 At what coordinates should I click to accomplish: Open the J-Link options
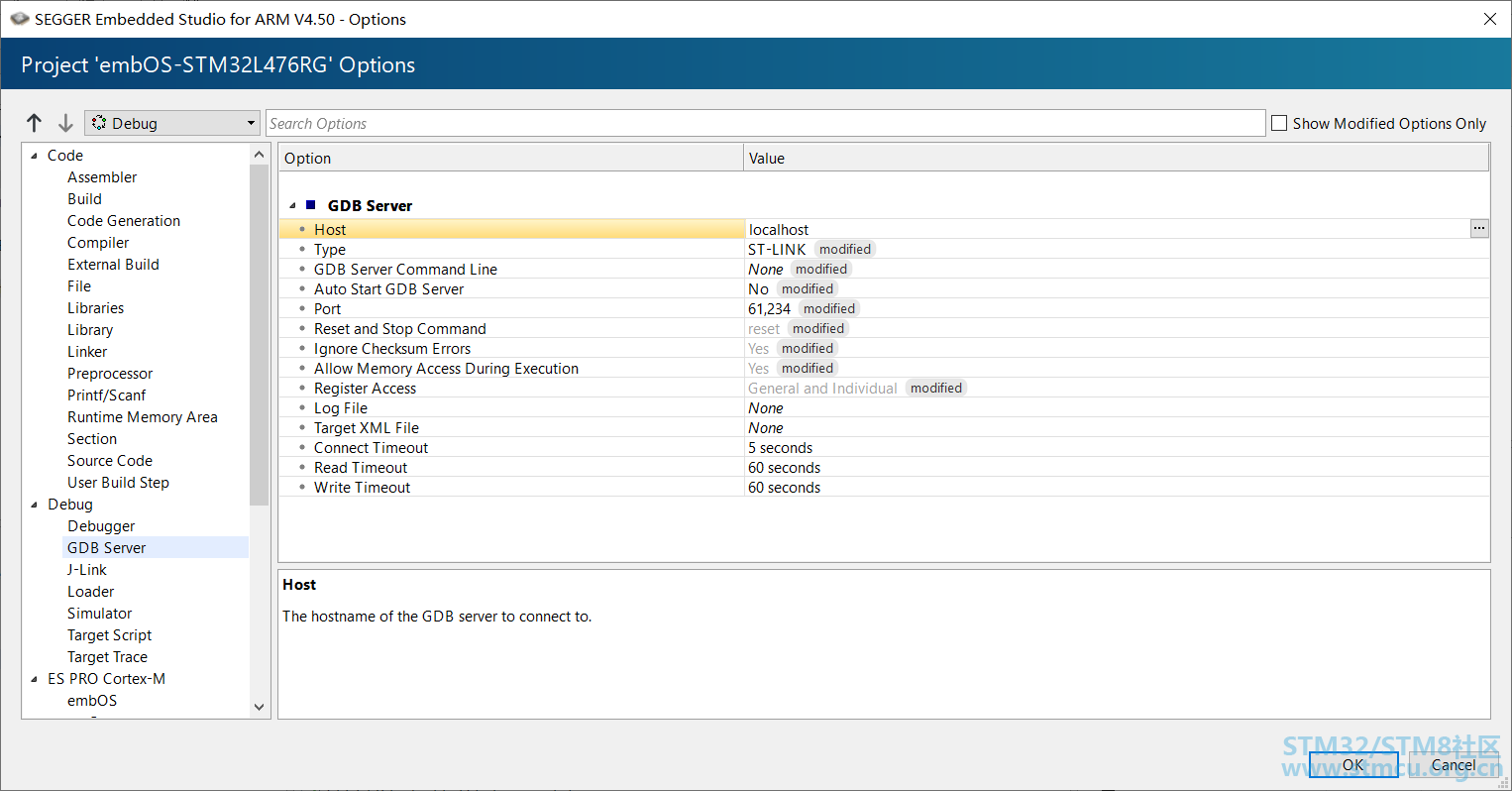coord(87,570)
